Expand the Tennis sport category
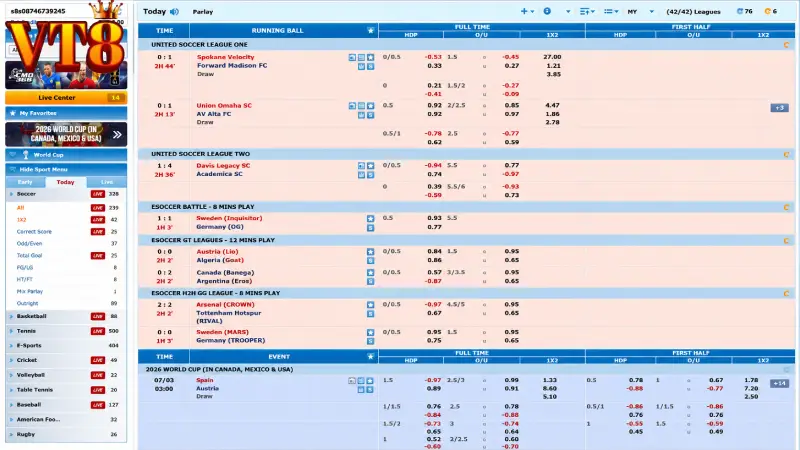Image resolution: width=800 pixels, height=450 pixels. coord(66,331)
